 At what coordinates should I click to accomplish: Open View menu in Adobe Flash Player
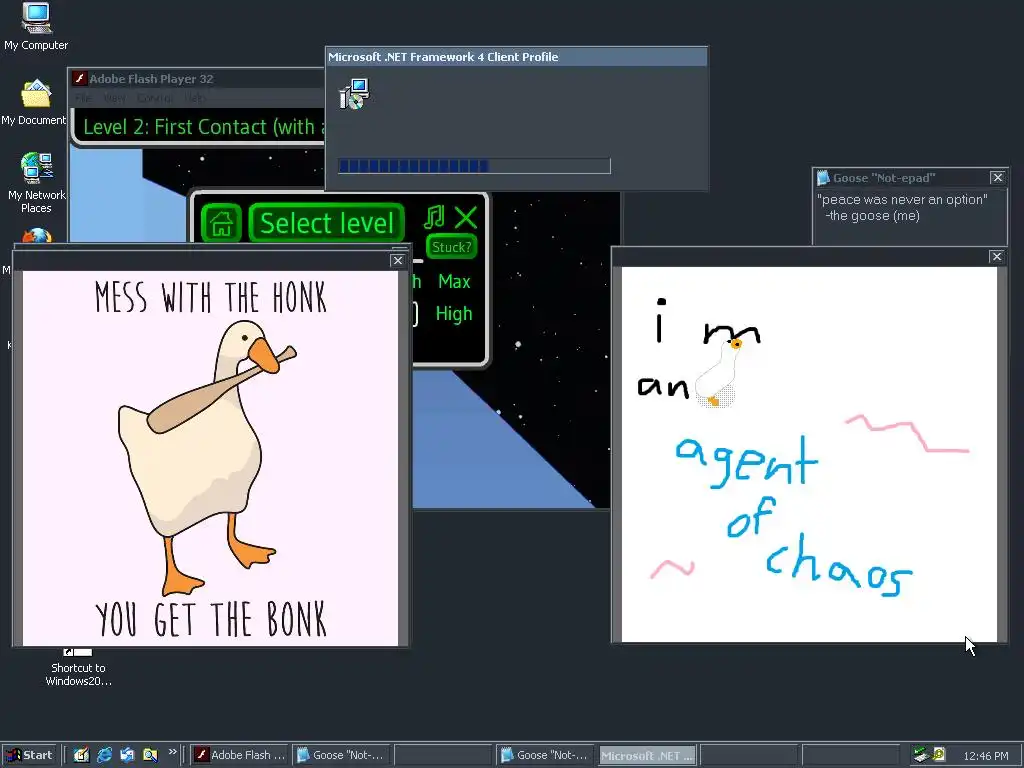(114, 99)
